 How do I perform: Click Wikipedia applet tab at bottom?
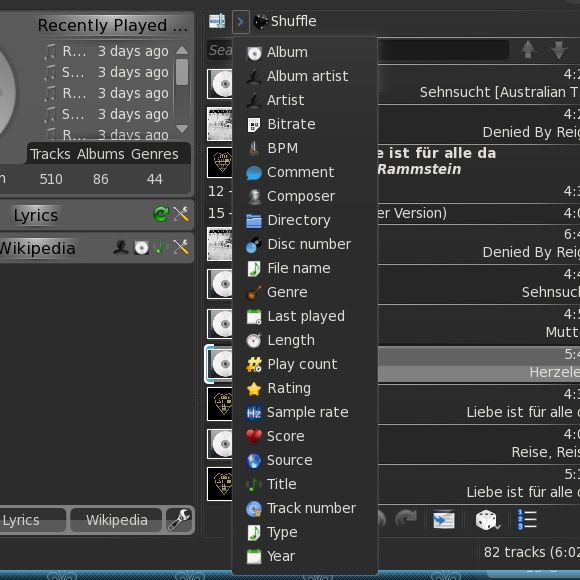117,520
